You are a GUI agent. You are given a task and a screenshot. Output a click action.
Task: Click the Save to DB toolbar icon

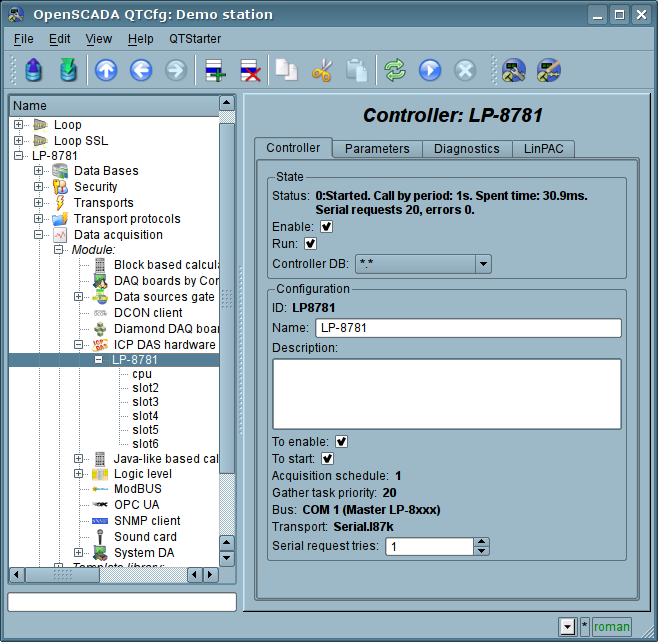[67, 70]
